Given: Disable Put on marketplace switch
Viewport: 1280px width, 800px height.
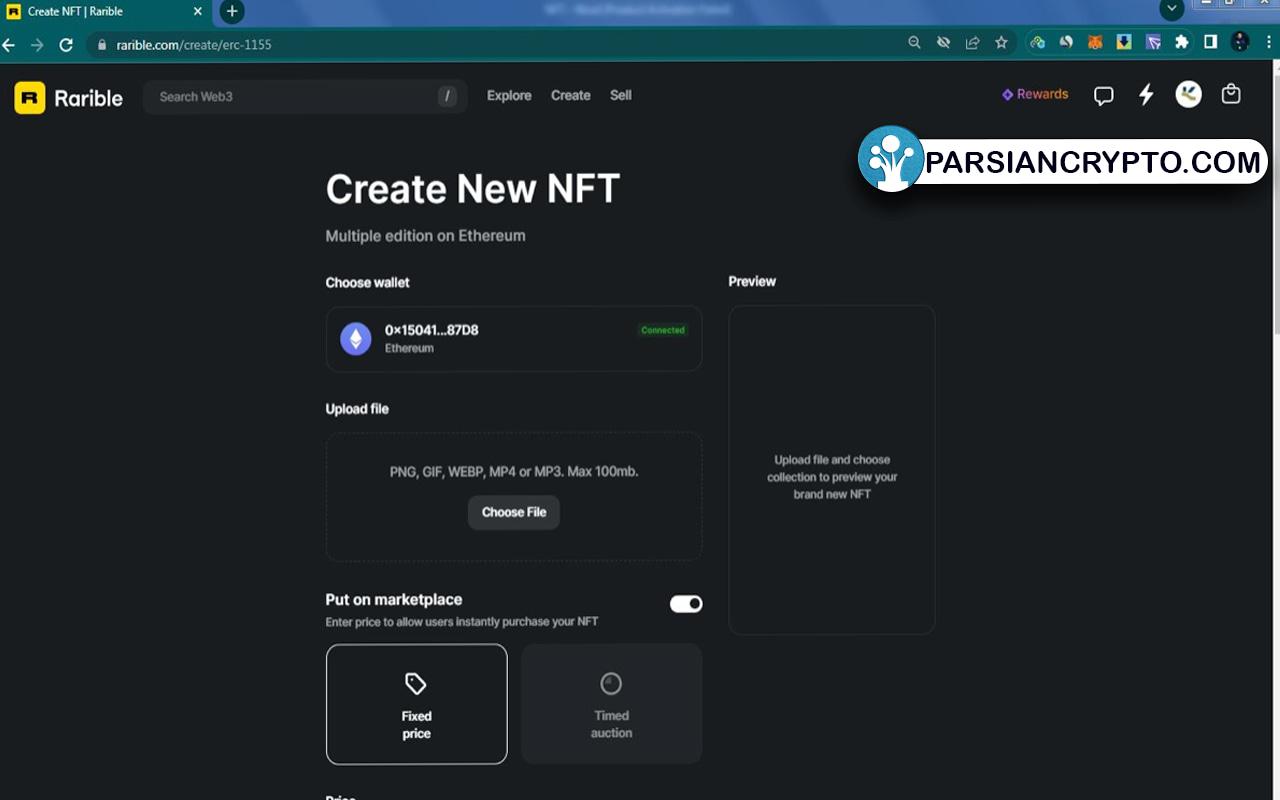Looking at the screenshot, I should pyautogui.click(x=686, y=604).
